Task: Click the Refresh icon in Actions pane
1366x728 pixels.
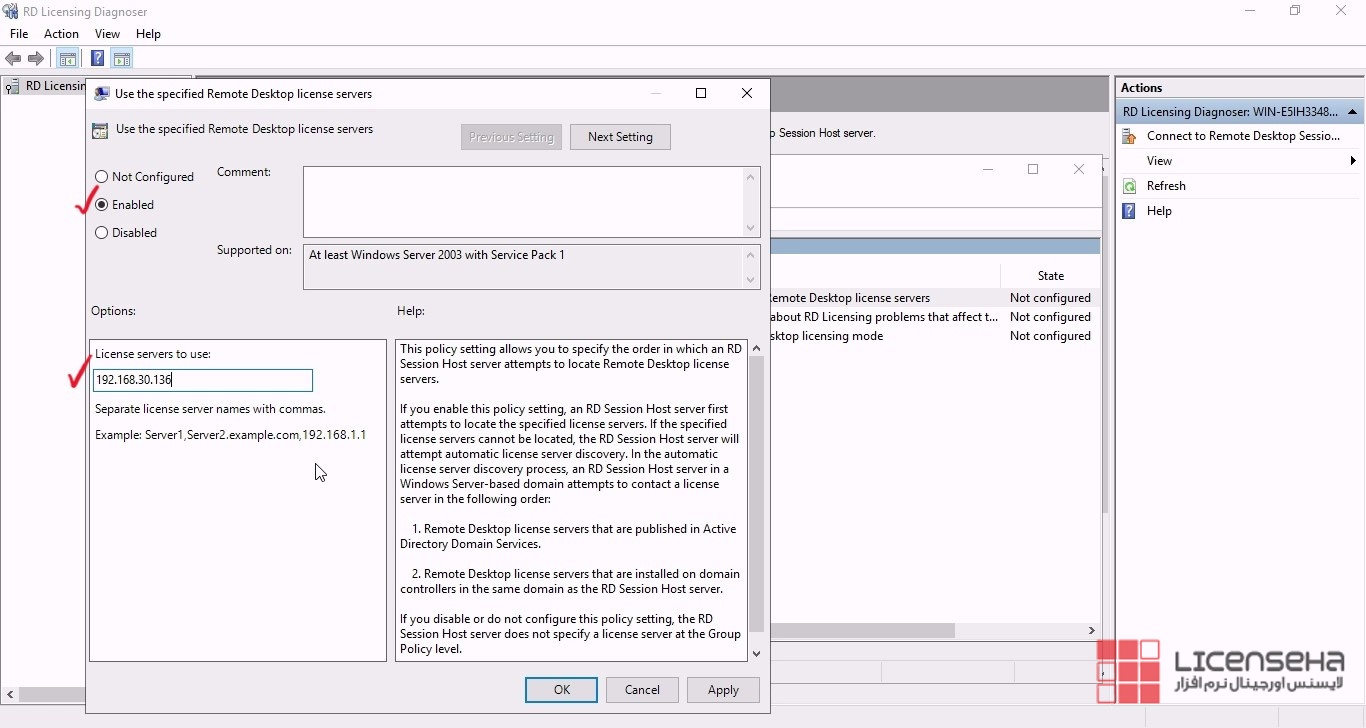Action: click(1130, 186)
